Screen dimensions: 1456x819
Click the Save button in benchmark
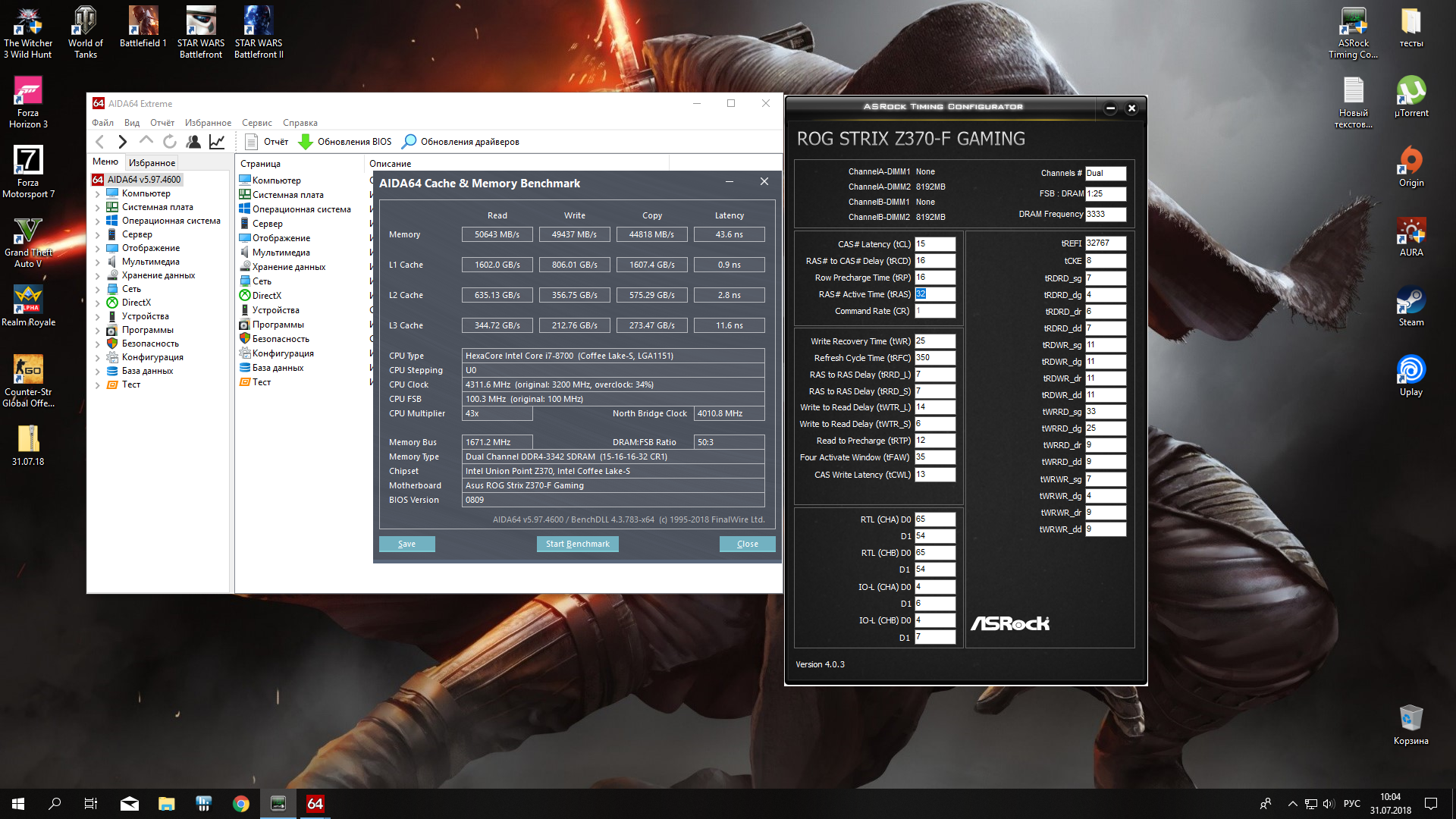406,544
